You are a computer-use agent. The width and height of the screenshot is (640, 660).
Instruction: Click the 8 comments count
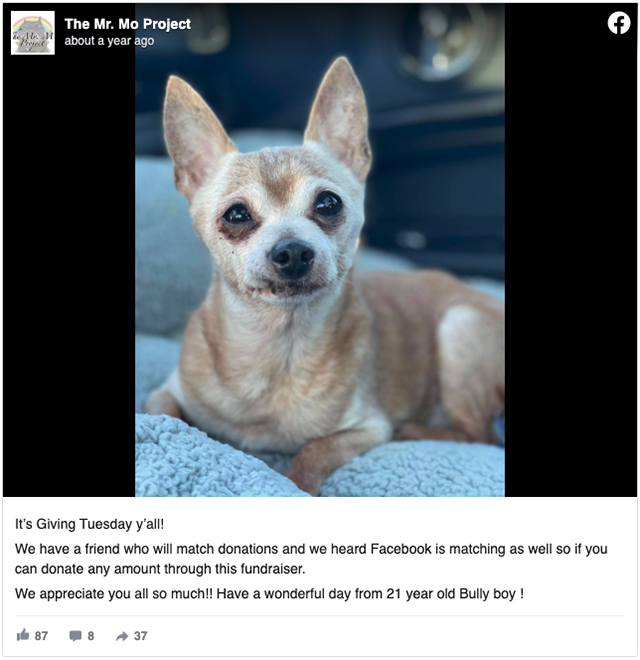[91, 636]
